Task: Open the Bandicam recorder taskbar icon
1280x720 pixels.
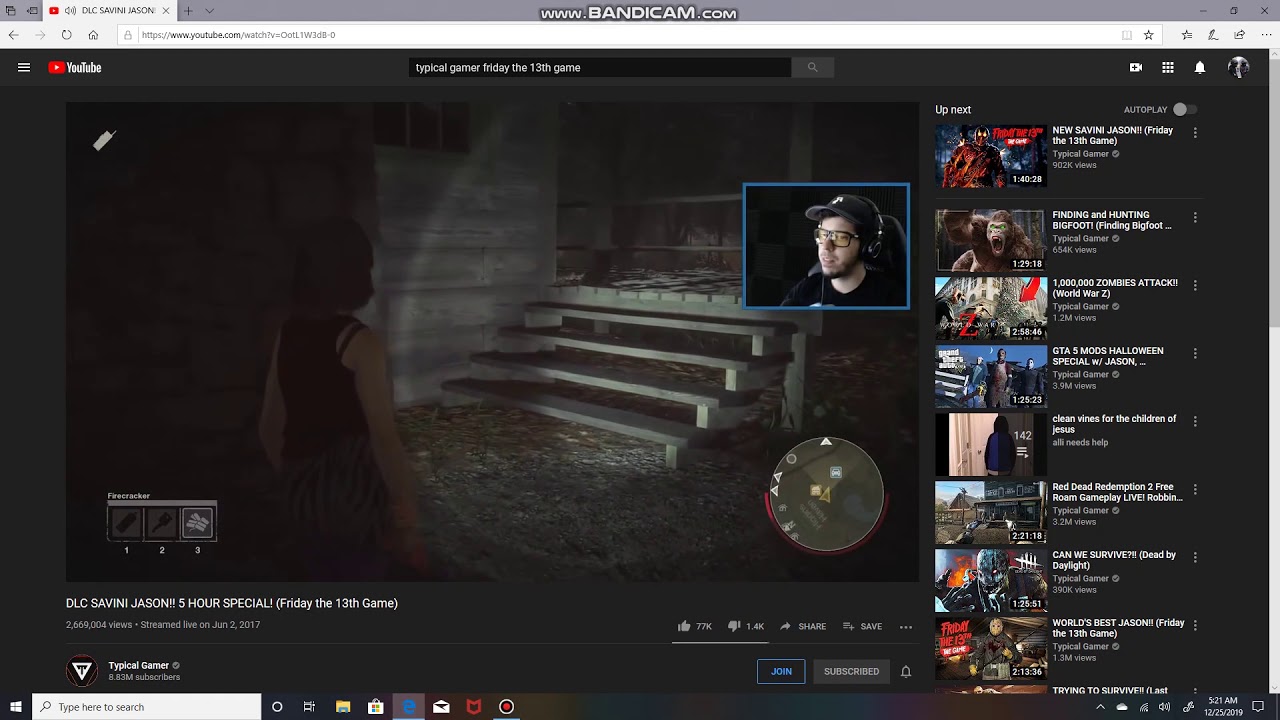Action: click(x=506, y=707)
